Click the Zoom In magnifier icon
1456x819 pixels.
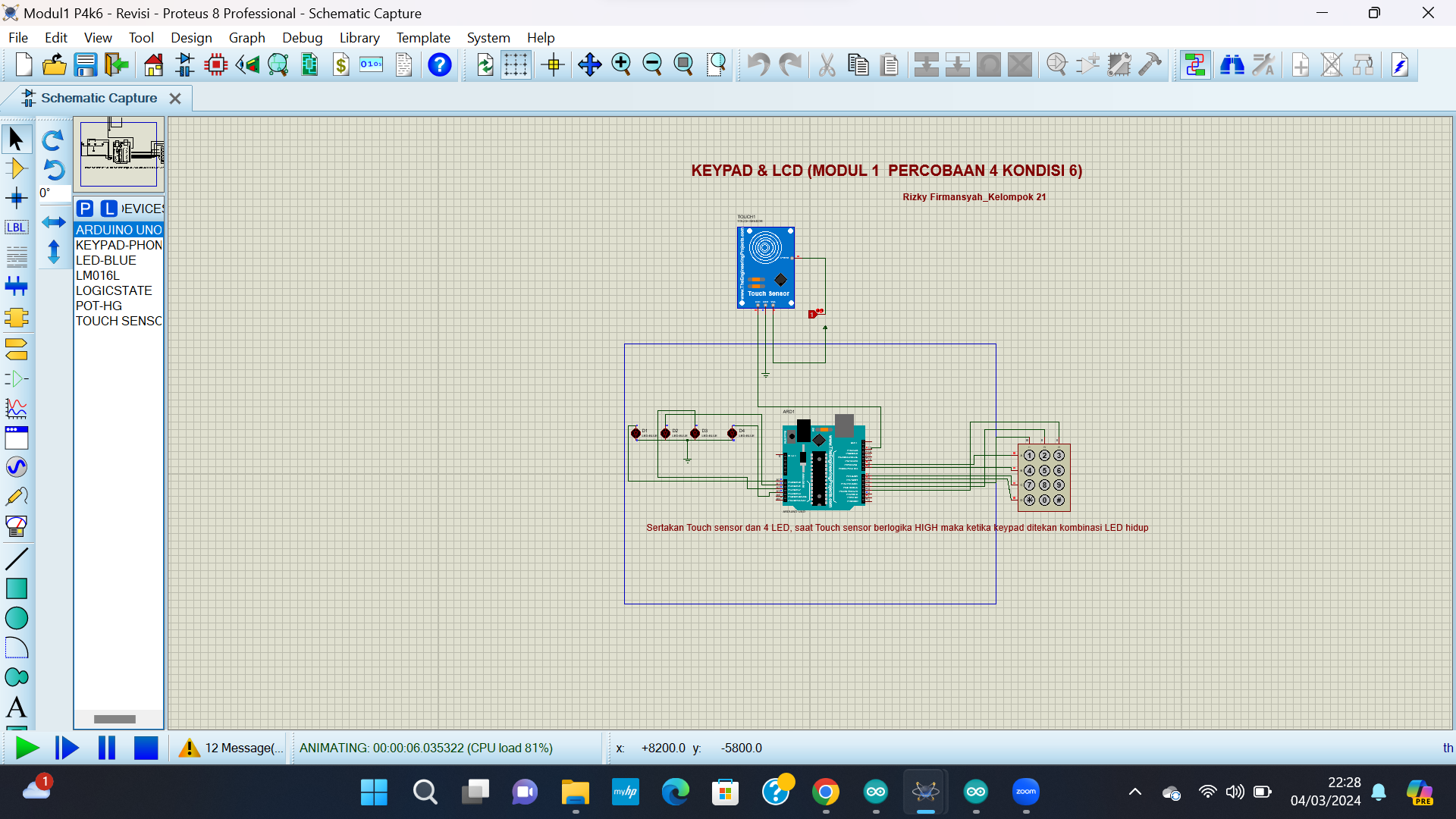click(x=621, y=65)
